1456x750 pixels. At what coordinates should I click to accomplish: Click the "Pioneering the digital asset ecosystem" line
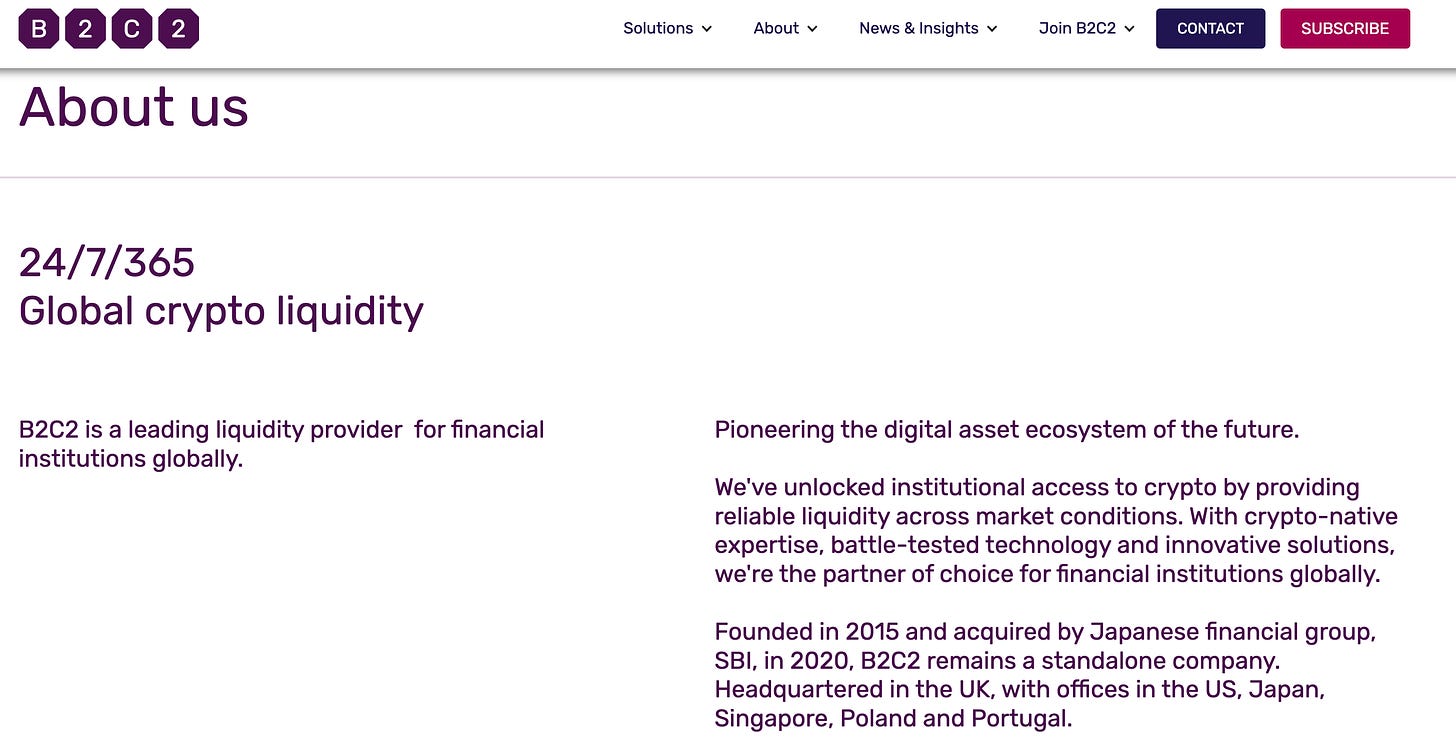[x=1007, y=430]
